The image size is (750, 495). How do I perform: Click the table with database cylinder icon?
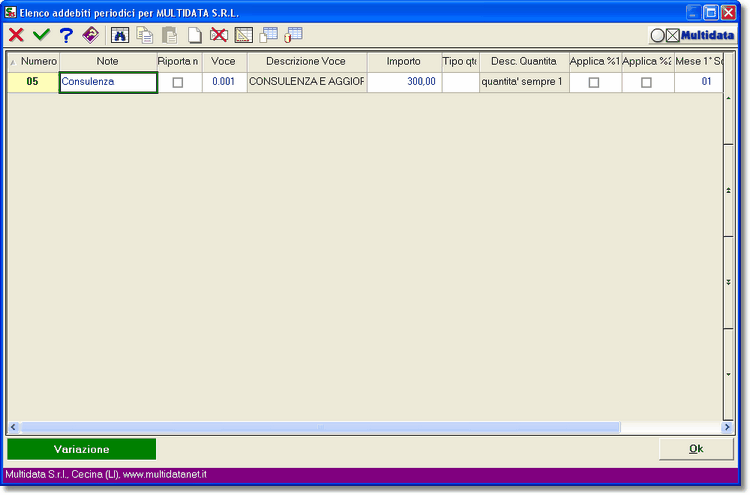coord(293,35)
